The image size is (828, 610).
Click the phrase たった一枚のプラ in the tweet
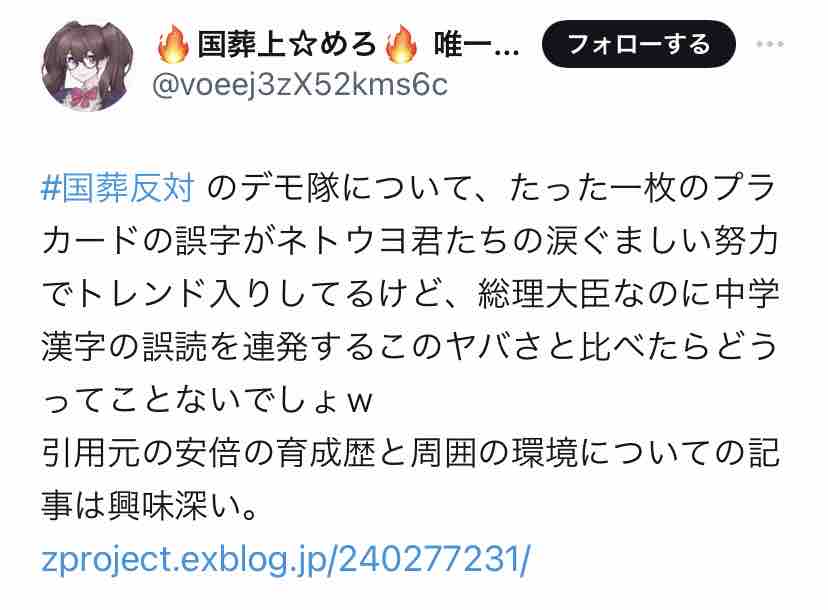coord(643,187)
